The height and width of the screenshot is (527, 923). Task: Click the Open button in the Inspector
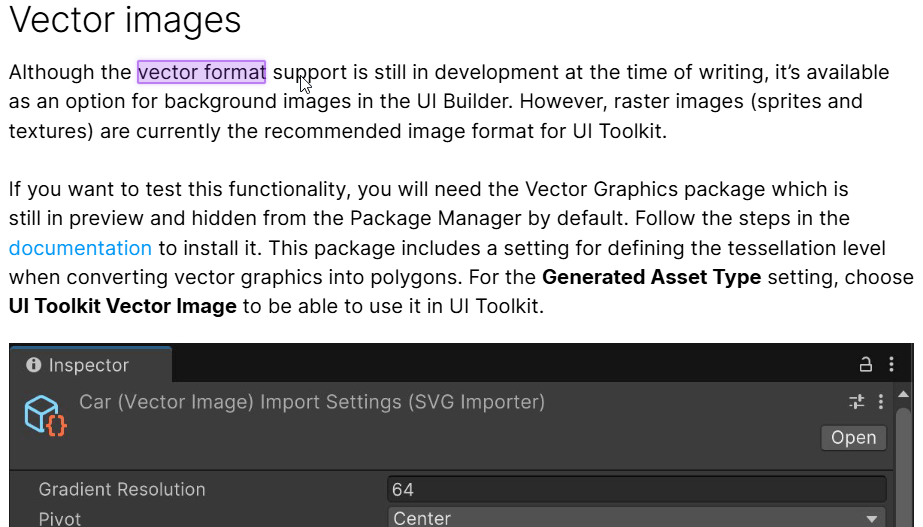click(x=854, y=437)
